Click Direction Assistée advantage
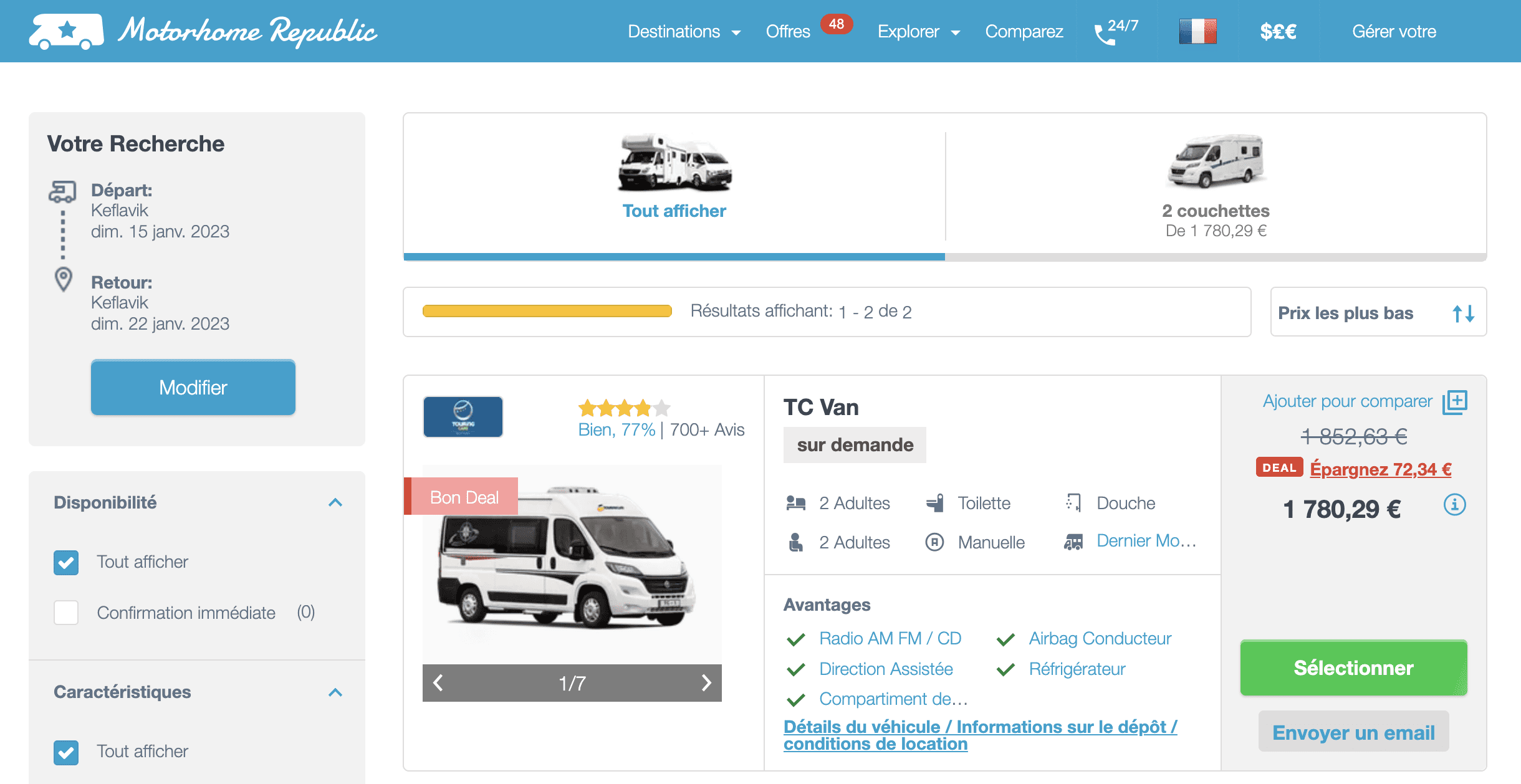 click(x=886, y=669)
